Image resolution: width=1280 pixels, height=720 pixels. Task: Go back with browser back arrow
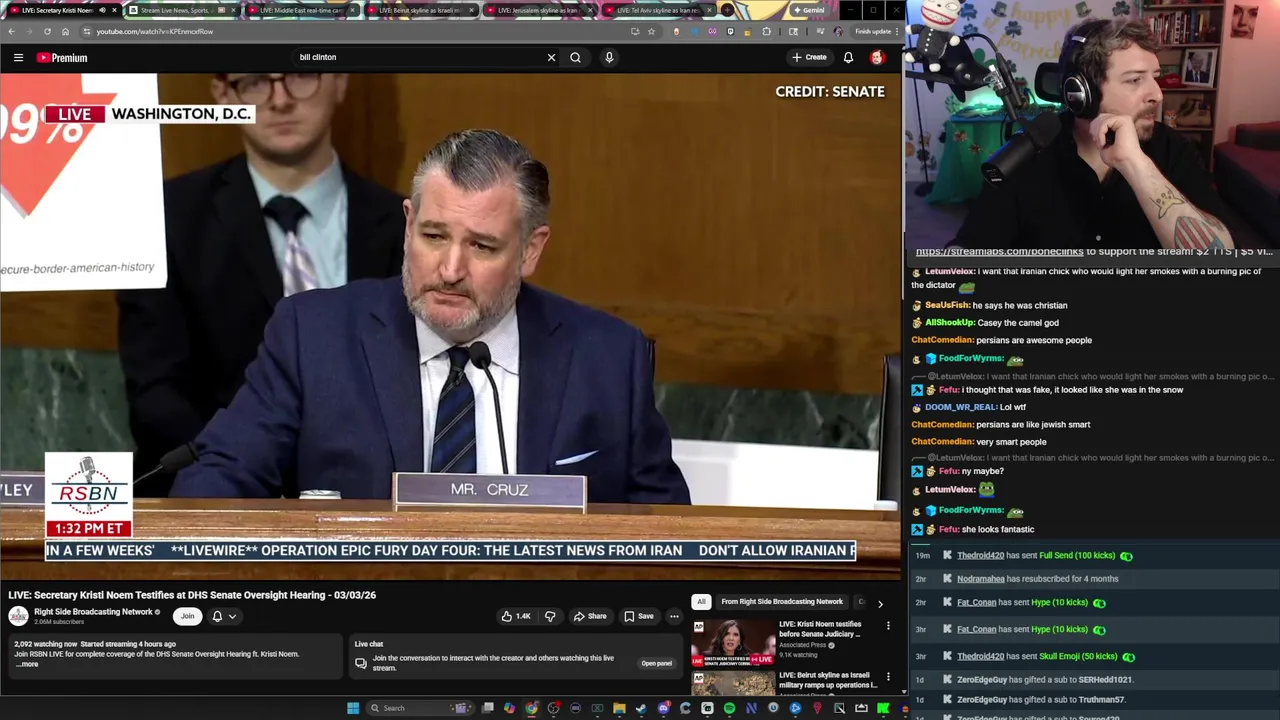coord(12,31)
